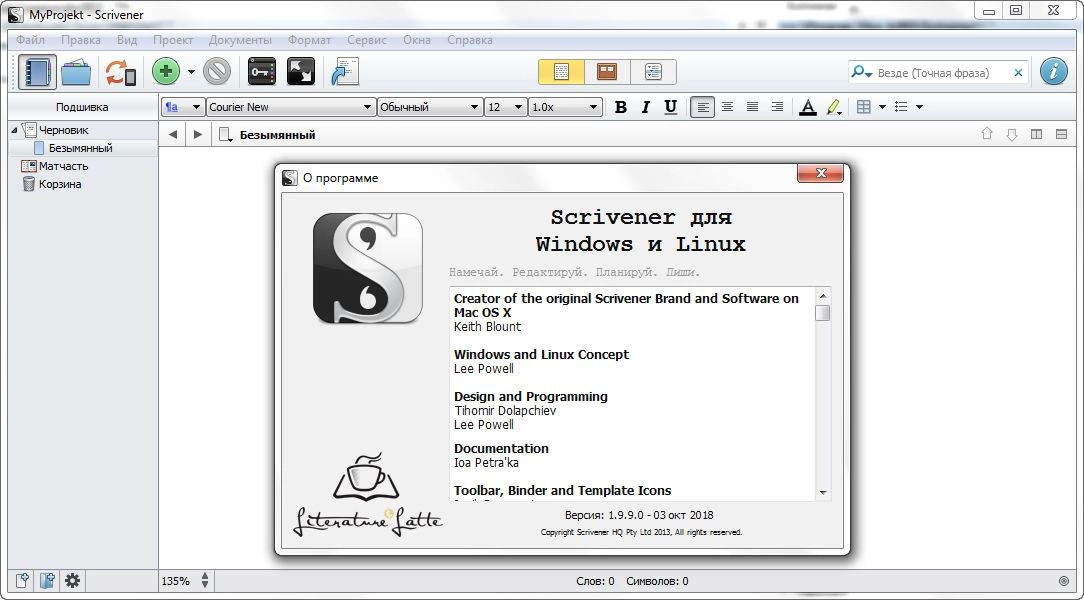
Task: Toggle the Inspector info button
Action: (x=1054, y=72)
